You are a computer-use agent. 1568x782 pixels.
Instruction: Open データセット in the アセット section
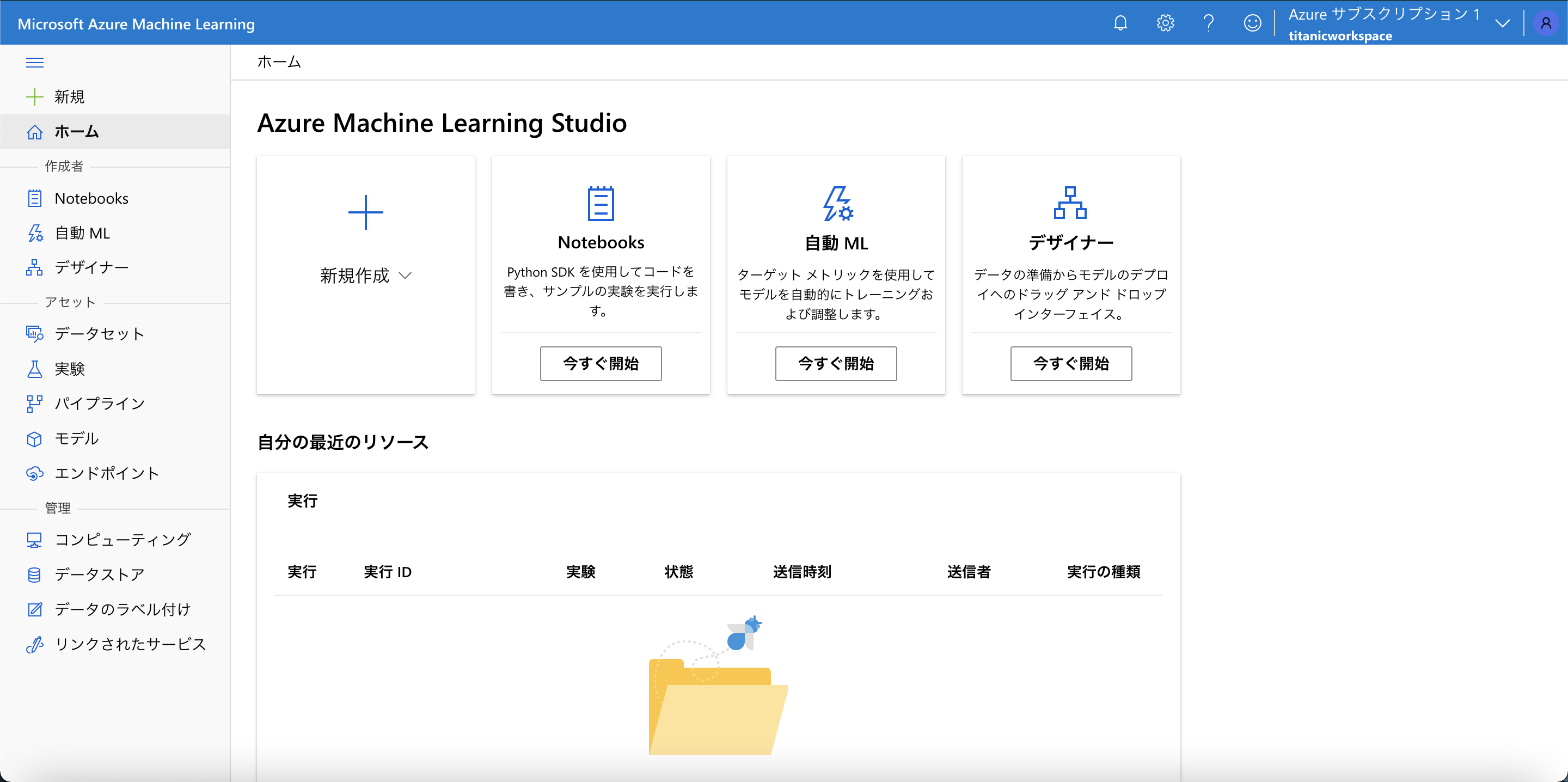click(99, 333)
